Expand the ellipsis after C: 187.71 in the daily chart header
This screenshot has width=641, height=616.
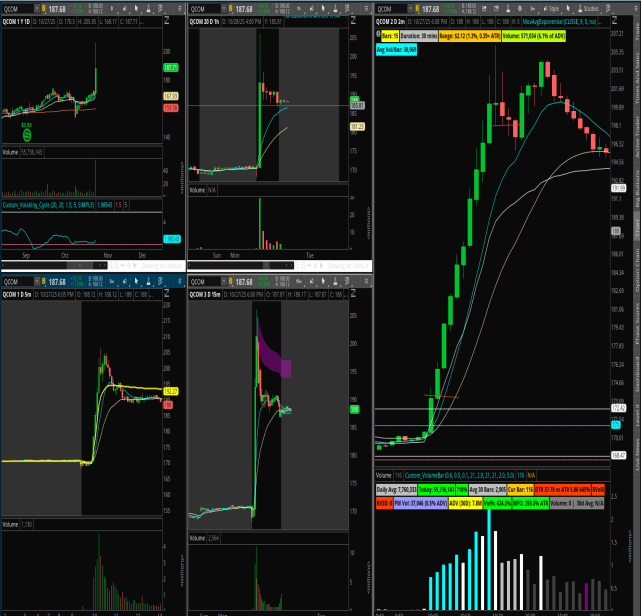(142, 22)
